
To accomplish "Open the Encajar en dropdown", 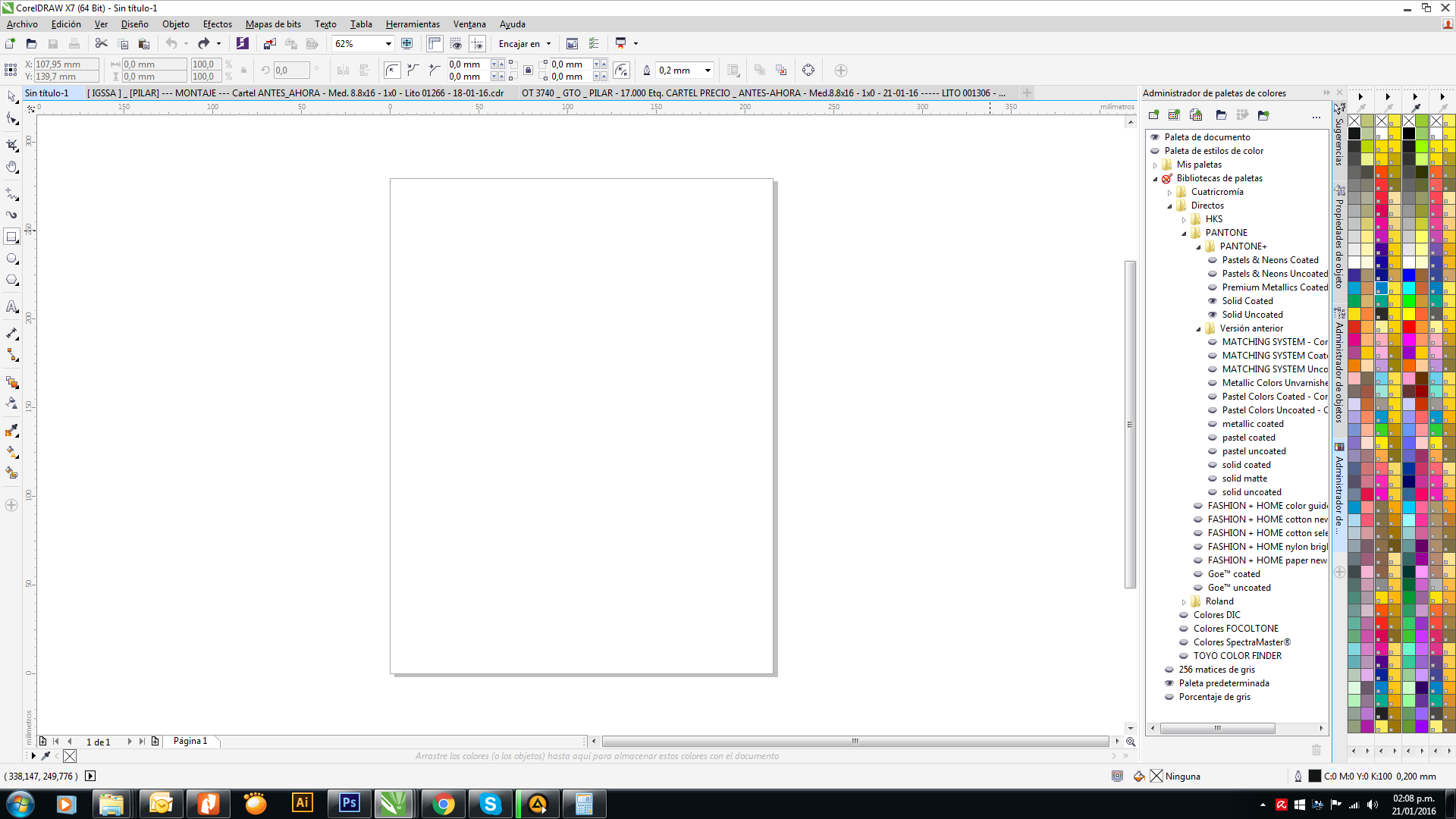I will point(548,44).
